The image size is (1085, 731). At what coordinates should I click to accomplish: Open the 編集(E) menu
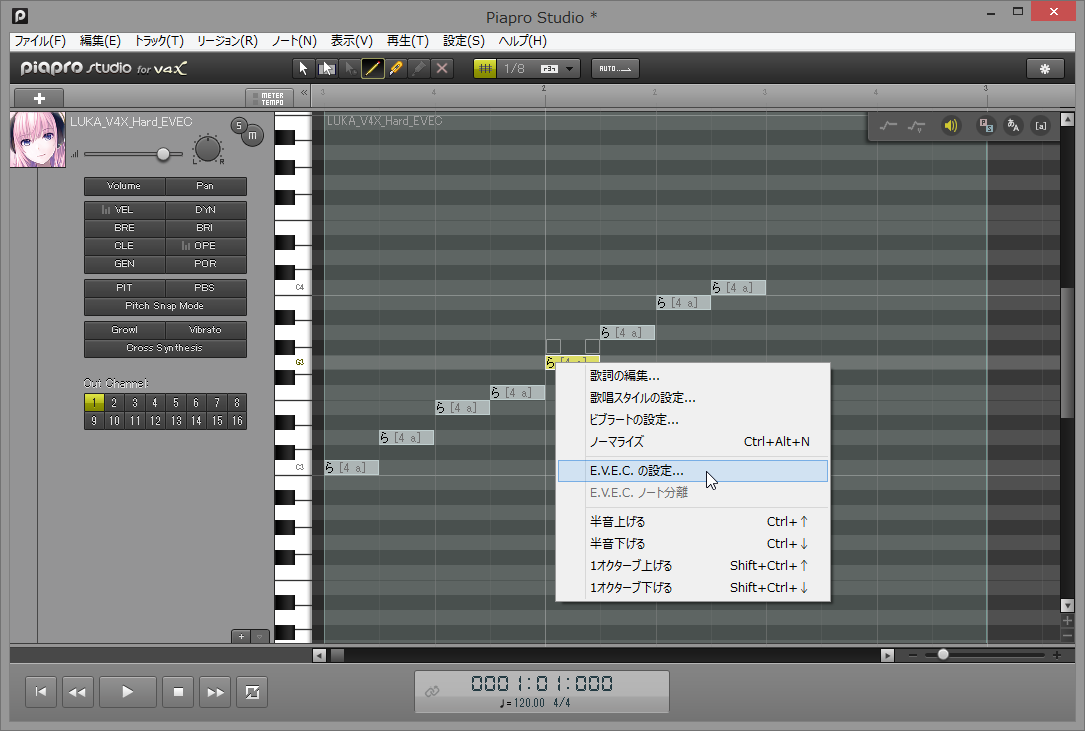point(100,41)
